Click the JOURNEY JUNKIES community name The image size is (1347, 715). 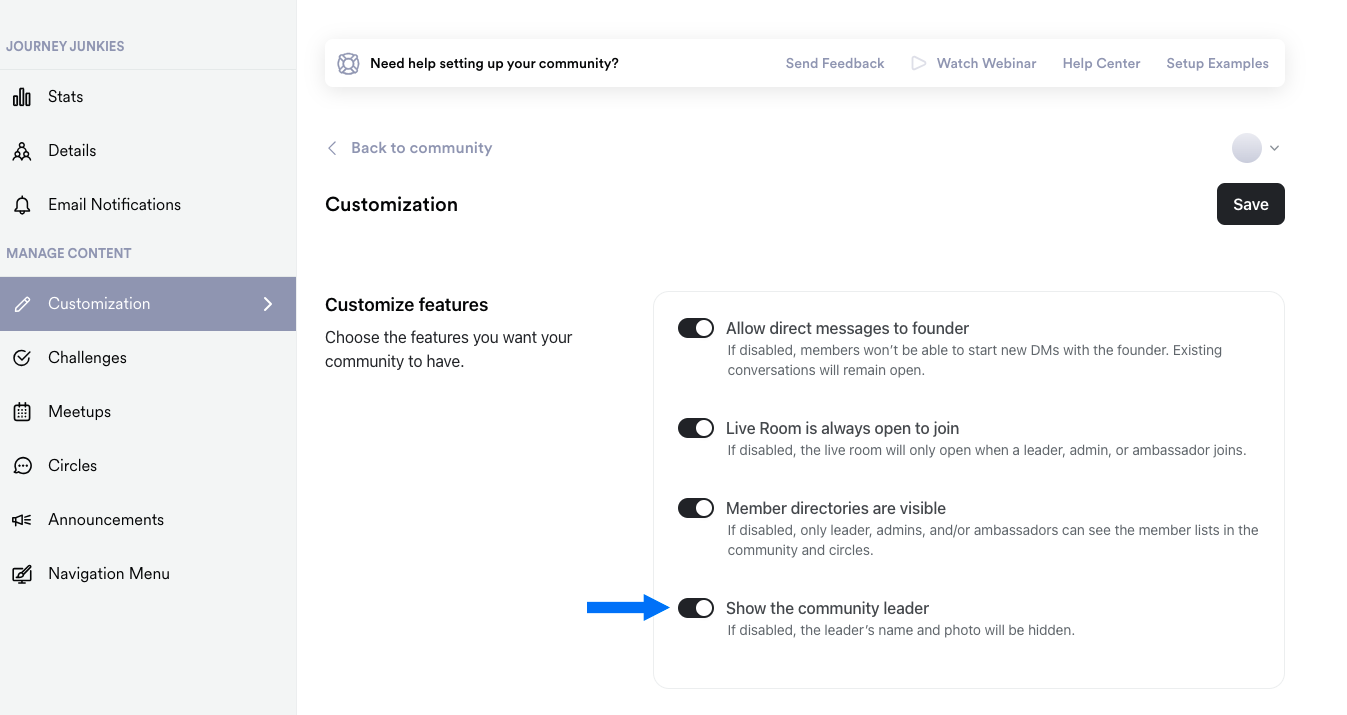(x=65, y=46)
